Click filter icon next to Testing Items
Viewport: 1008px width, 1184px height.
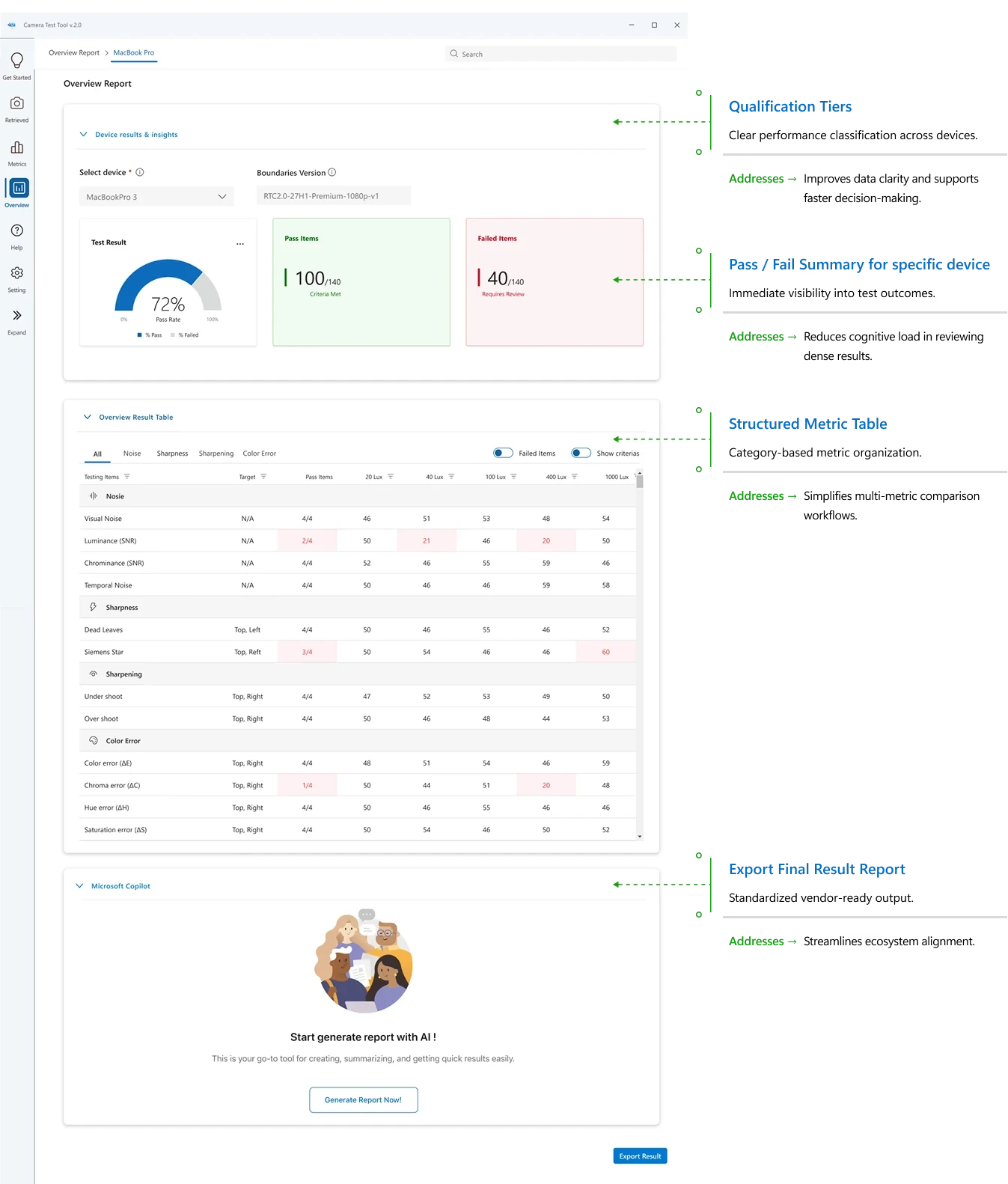[126, 477]
